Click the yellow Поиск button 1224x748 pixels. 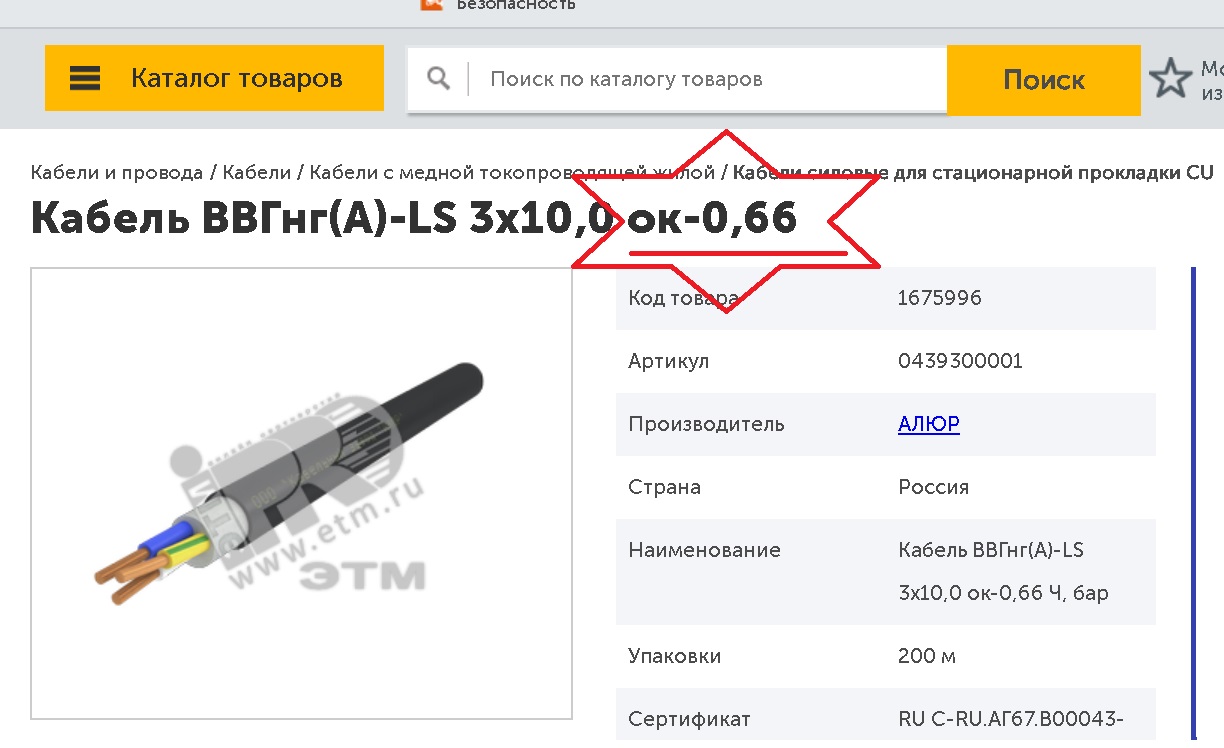click(1044, 80)
